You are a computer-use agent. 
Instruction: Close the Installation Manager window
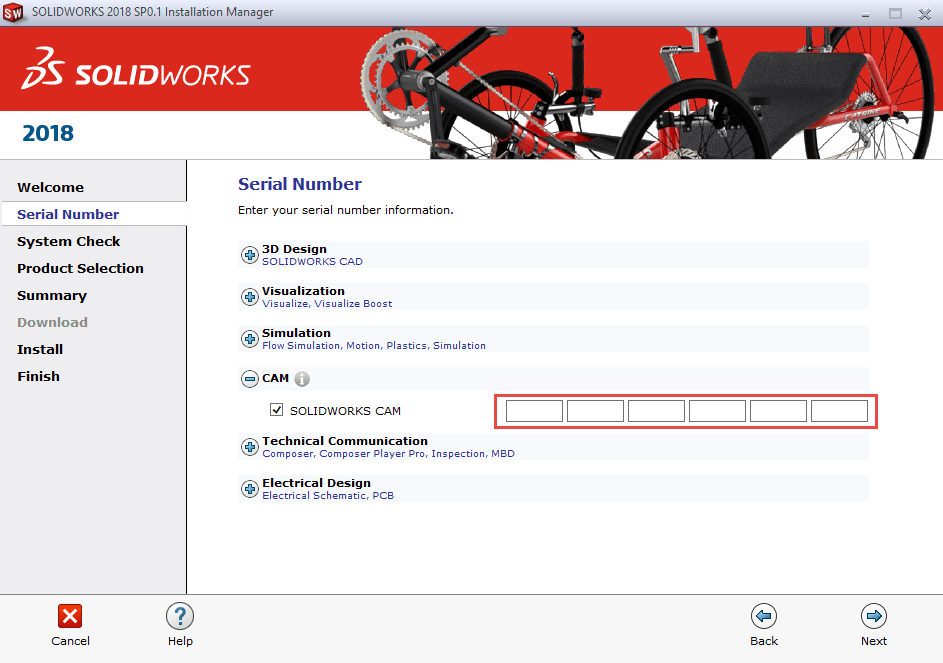click(925, 14)
